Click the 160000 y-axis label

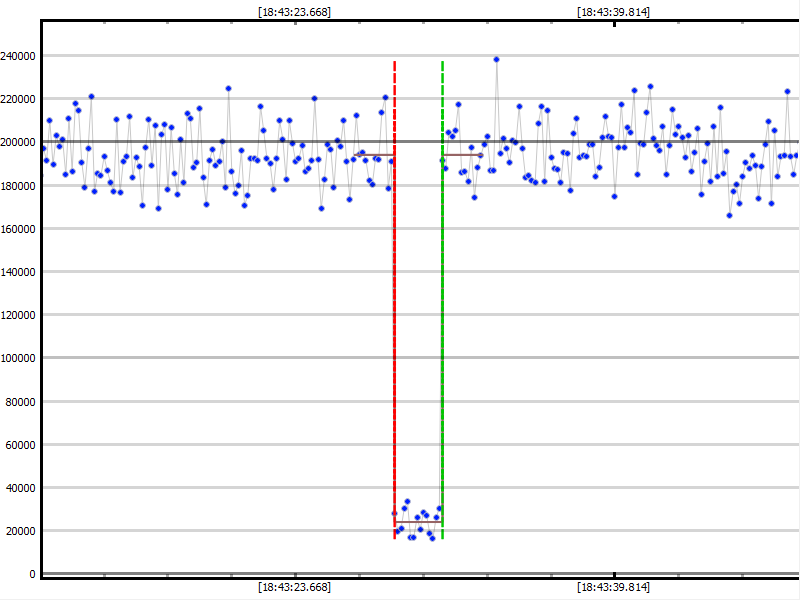click(20, 228)
